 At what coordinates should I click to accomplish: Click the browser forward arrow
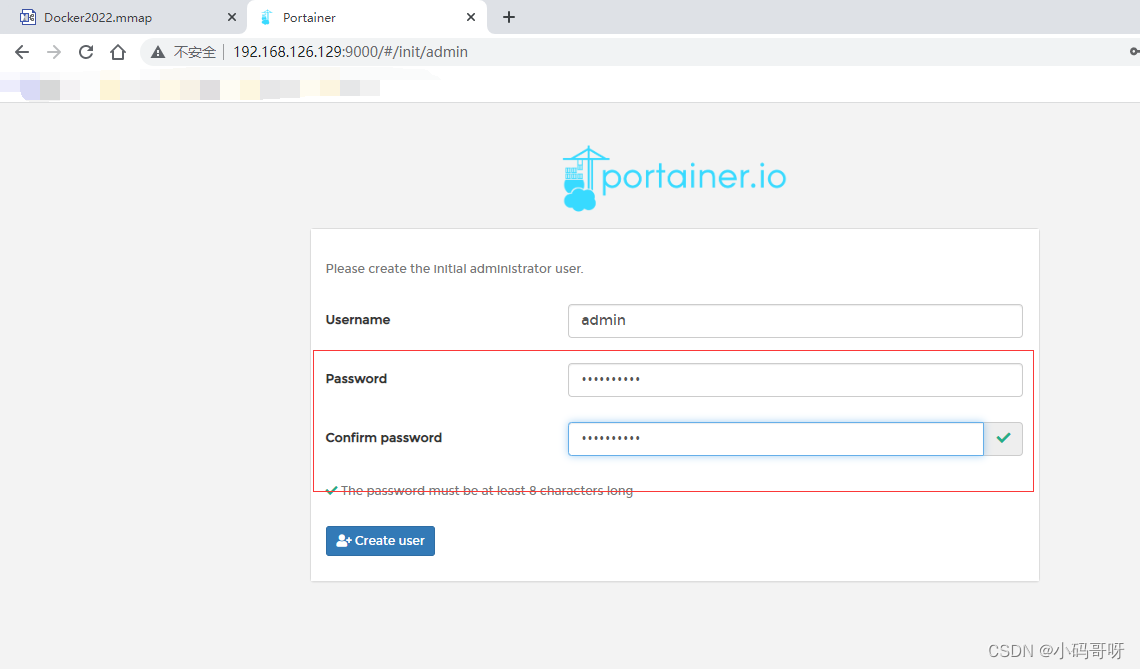[x=54, y=52]
